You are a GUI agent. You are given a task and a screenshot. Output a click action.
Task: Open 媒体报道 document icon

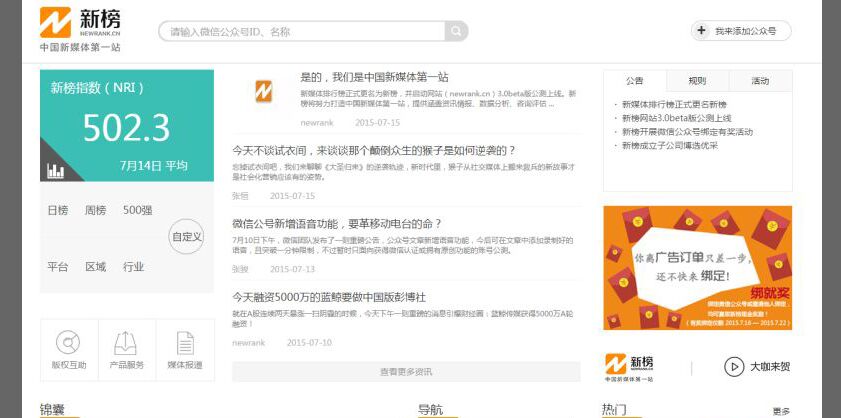coord(185,343)
